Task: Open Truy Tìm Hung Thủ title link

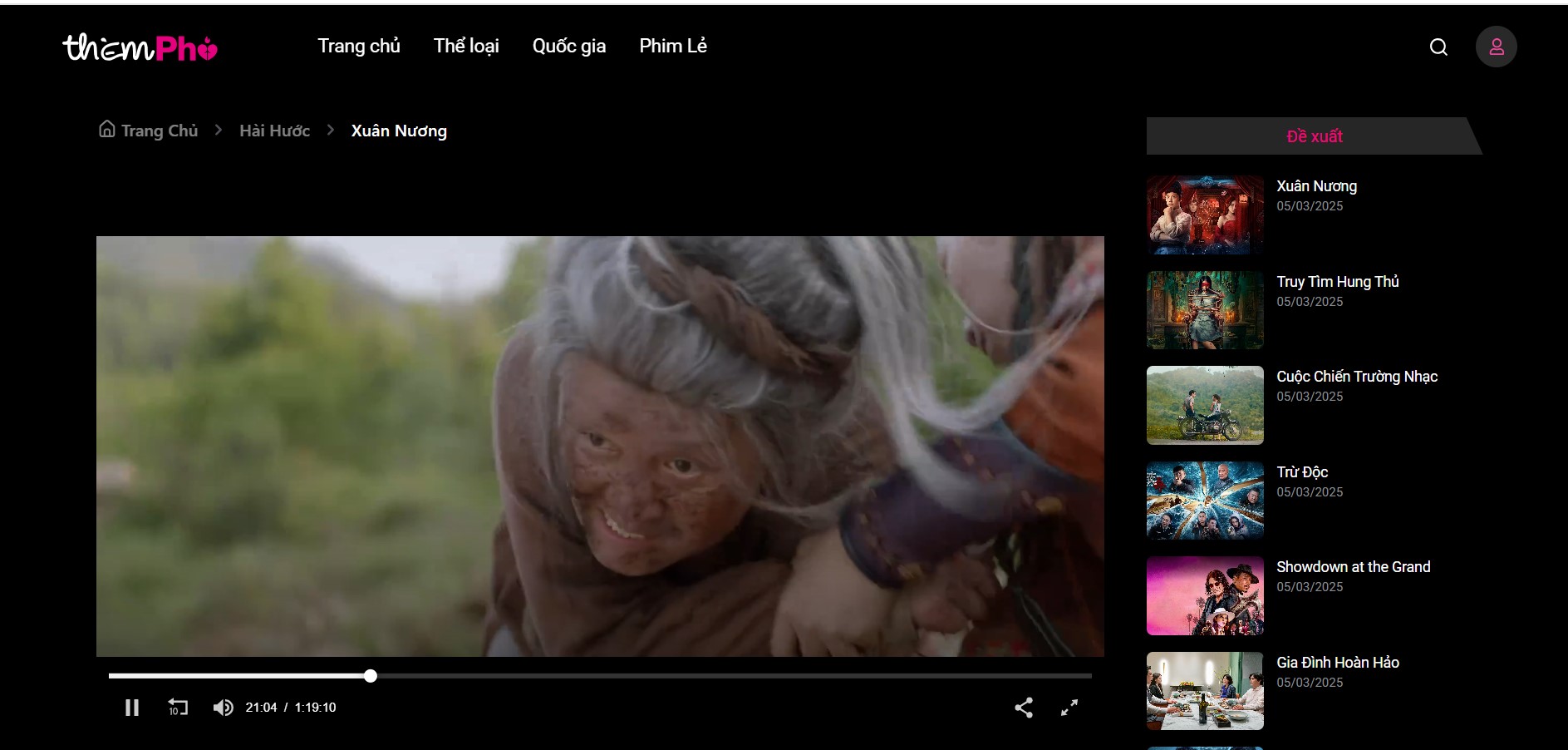Action: pos(1338,282)
